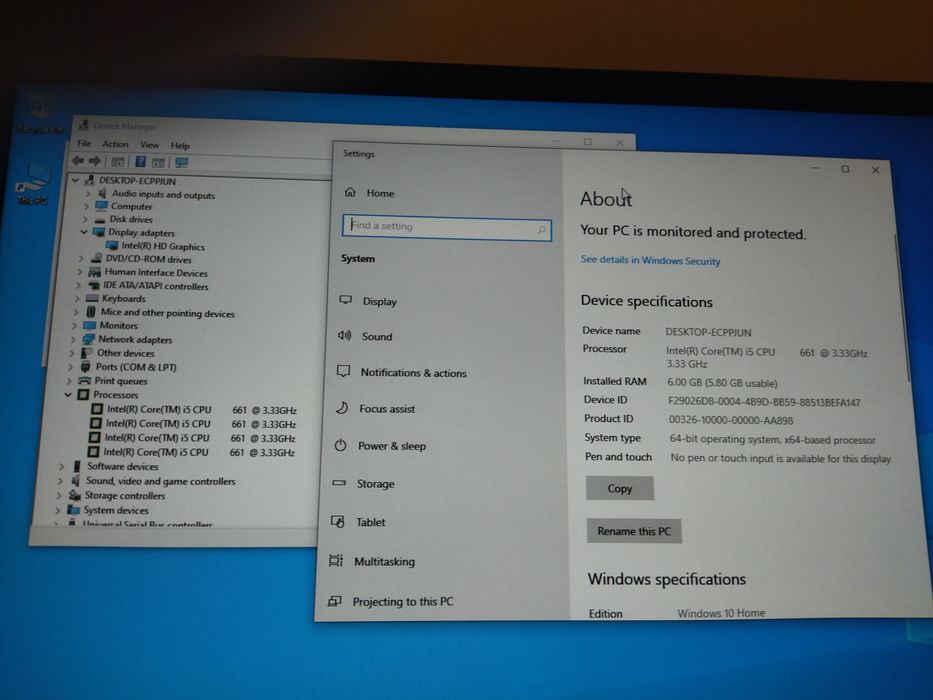Go to Settings Home
The width and height of the screenshot is (933, 700).
coord(380,193)
